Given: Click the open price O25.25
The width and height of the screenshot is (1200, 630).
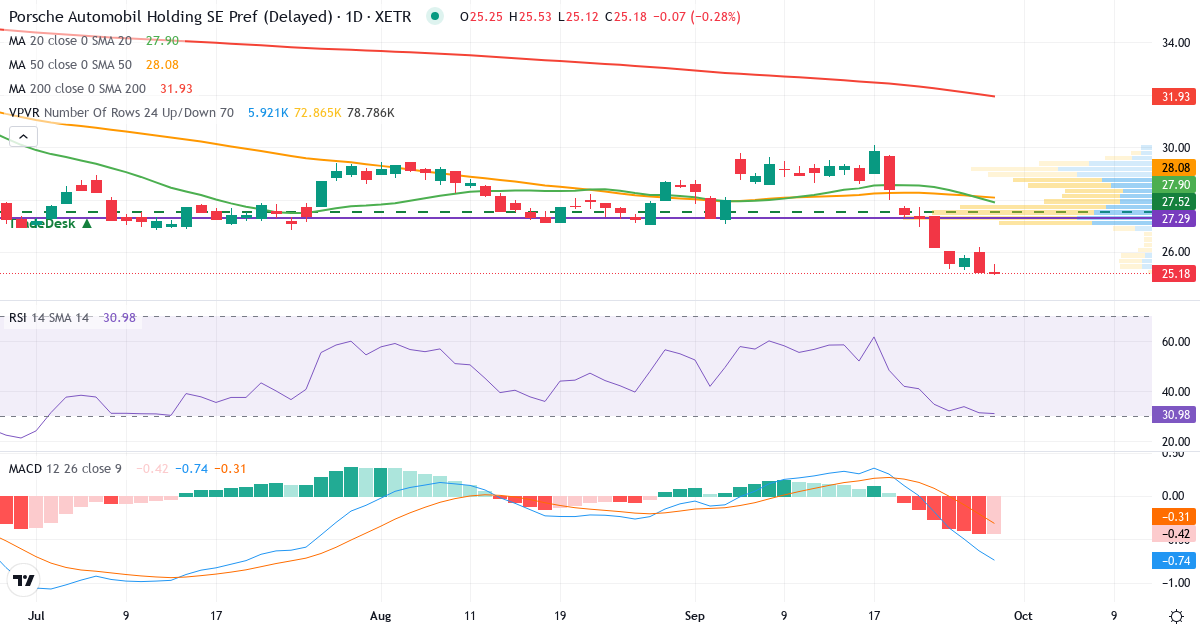Looking at the screenshot, I should (x=480, y=16).
